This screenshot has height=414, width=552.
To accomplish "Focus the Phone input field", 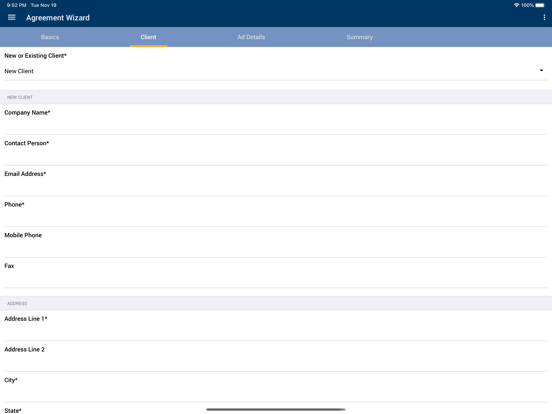I will [276, 218].
